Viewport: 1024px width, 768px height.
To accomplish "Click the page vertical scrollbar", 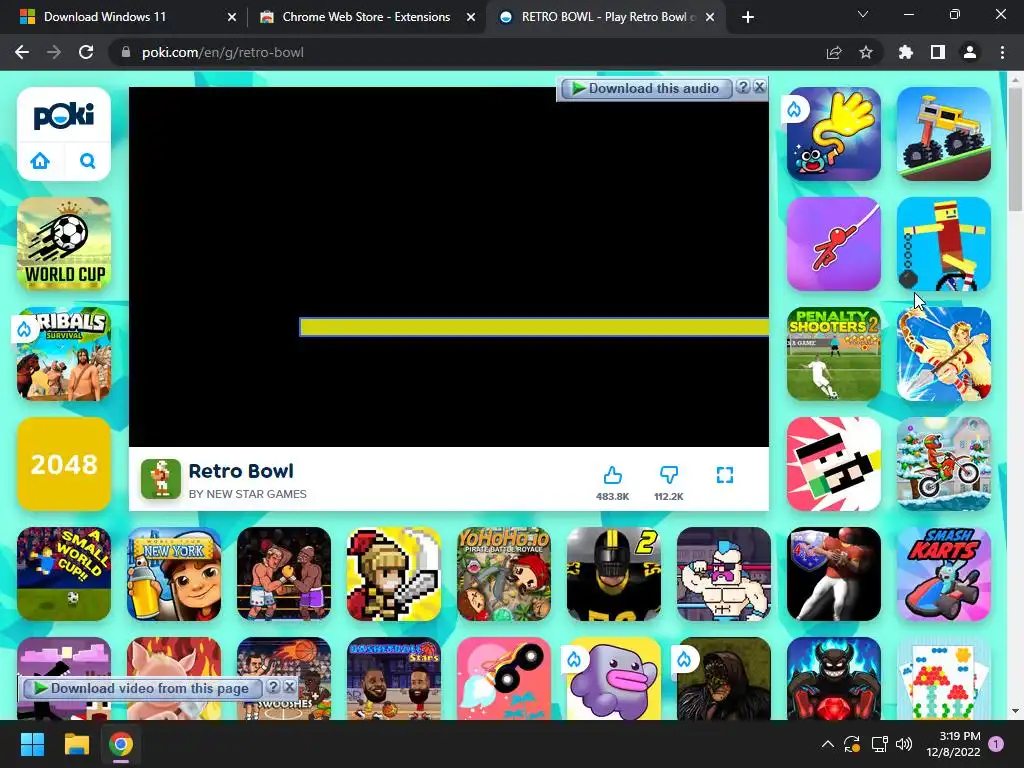I will tap(1015, 150).
